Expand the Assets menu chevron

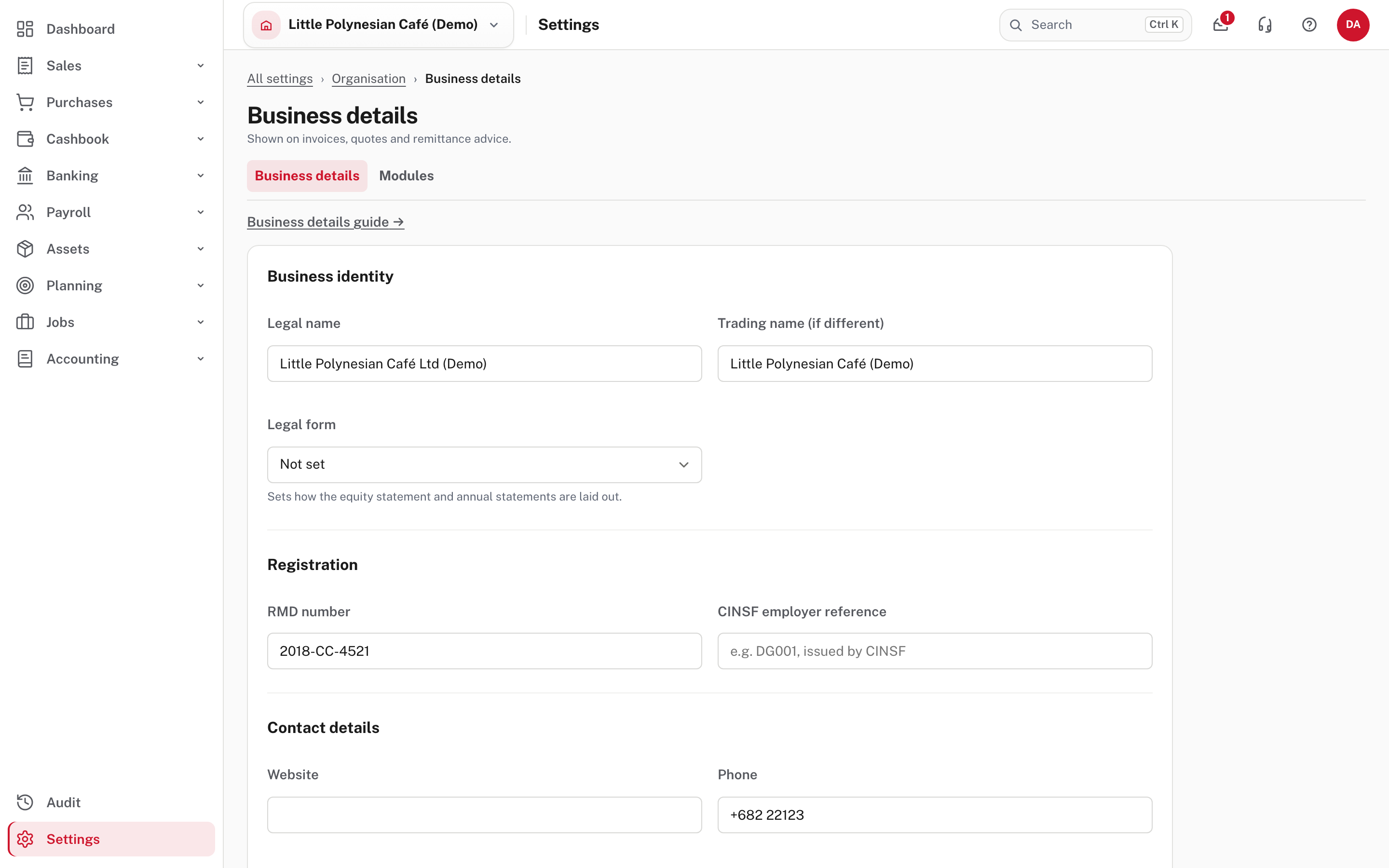(x=200, y=249)
